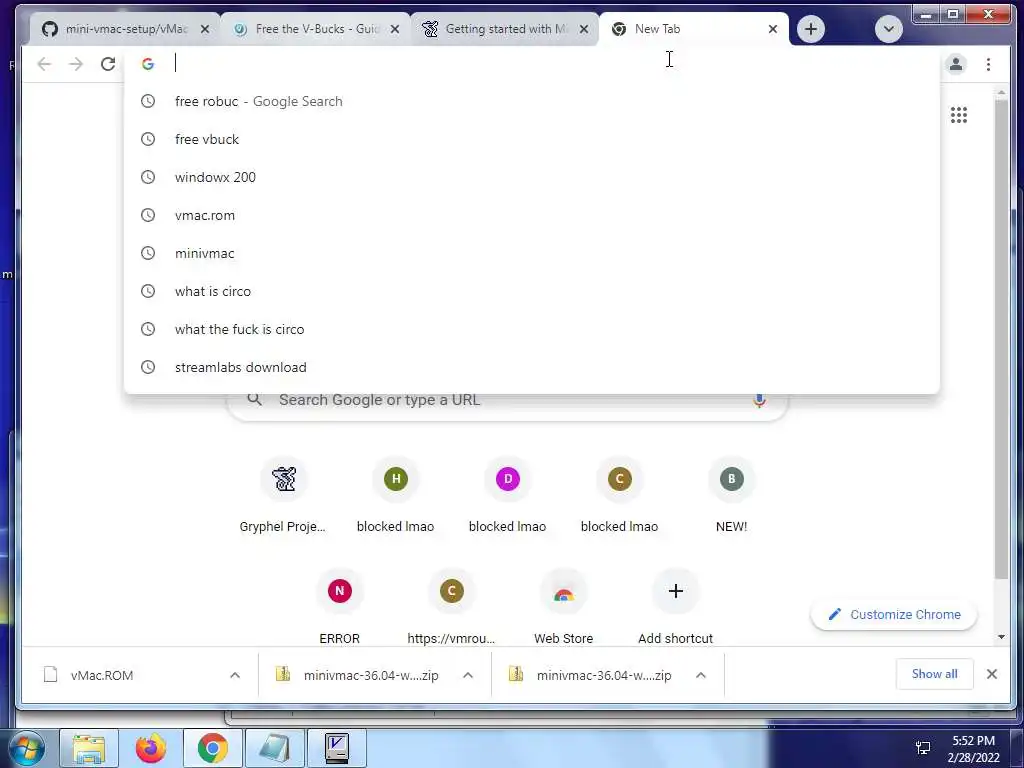Click the network tray icon
Screen dimensions: 1024x768
(923, 748)
